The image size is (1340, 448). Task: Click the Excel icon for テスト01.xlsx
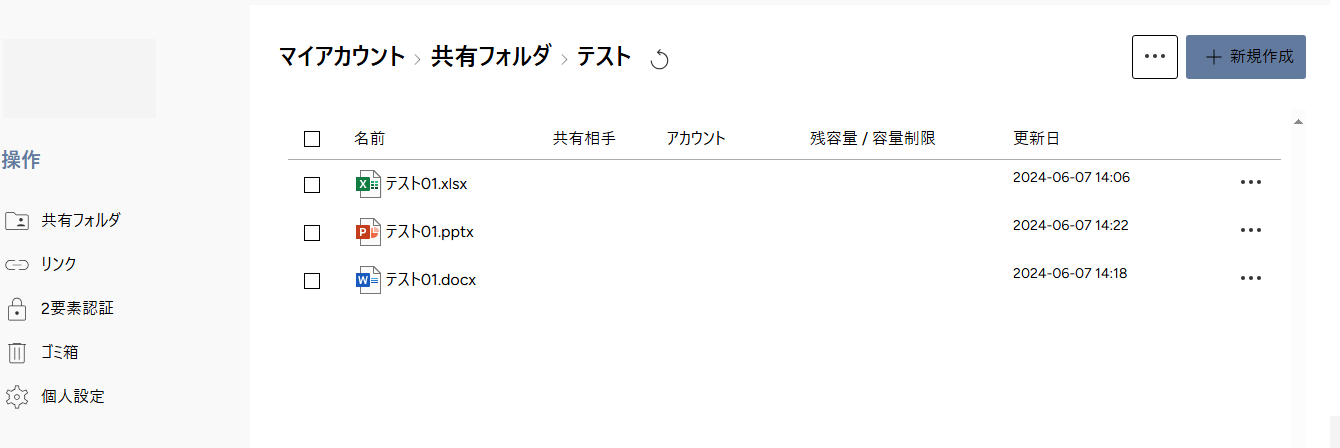[368, 184]
